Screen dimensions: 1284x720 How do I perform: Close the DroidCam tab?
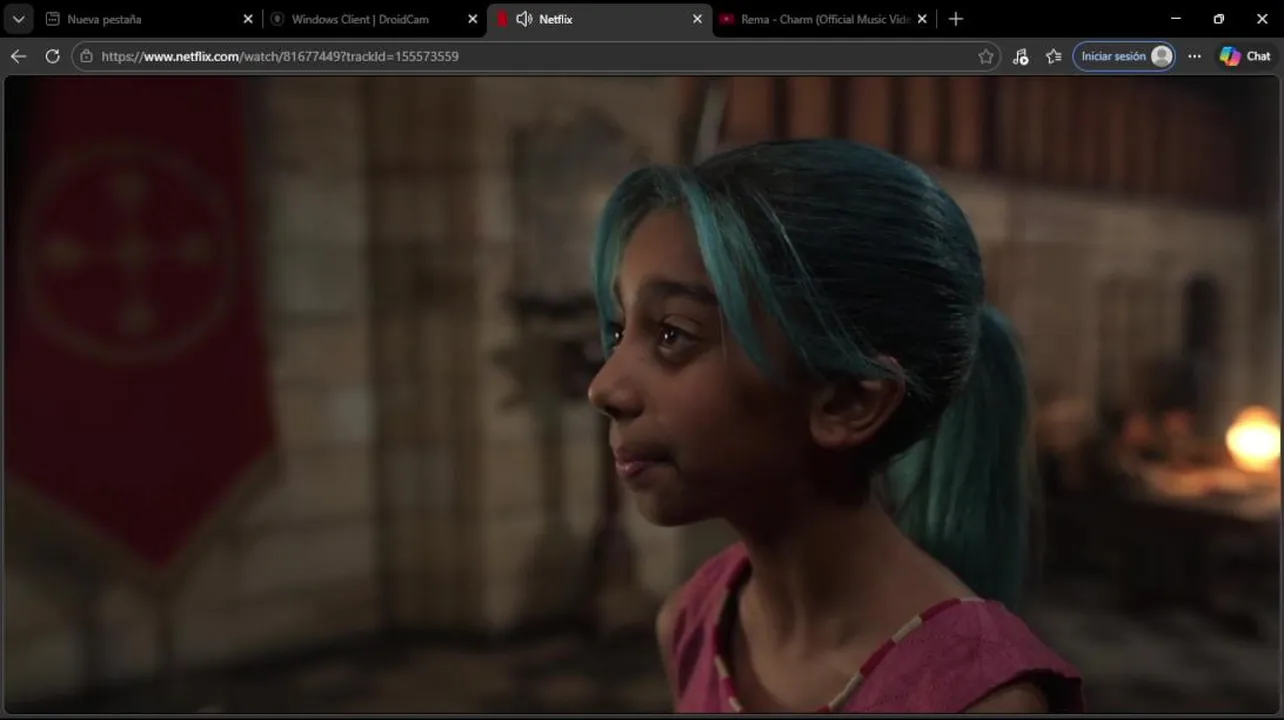click(x=473, y=19)
